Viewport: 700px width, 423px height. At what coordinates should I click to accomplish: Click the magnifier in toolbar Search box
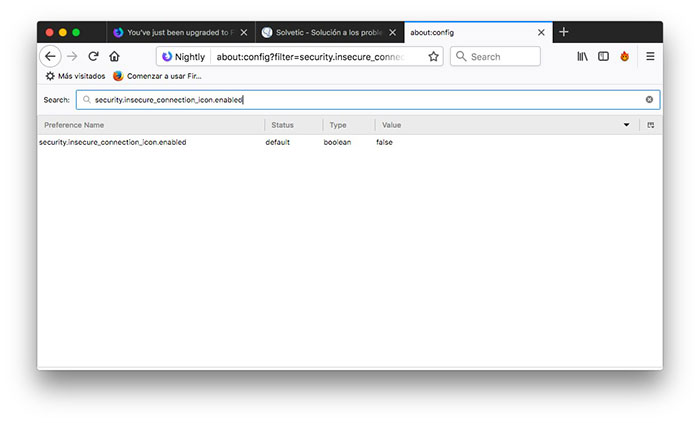(x=461, y=56)
